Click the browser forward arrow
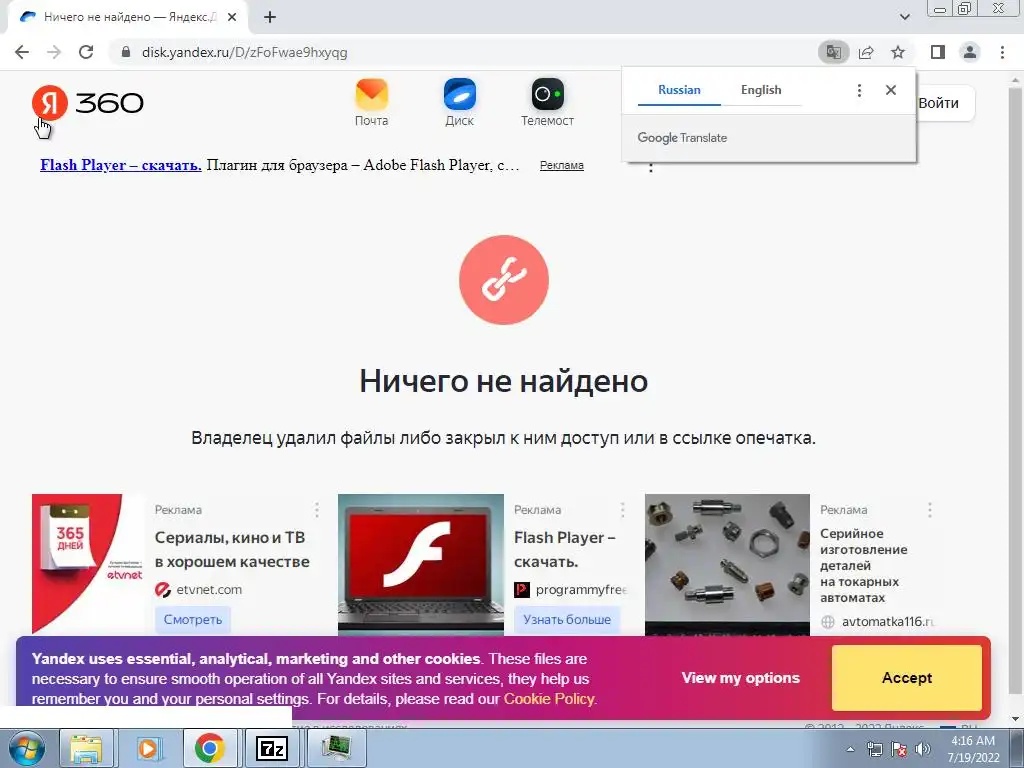 54,52
